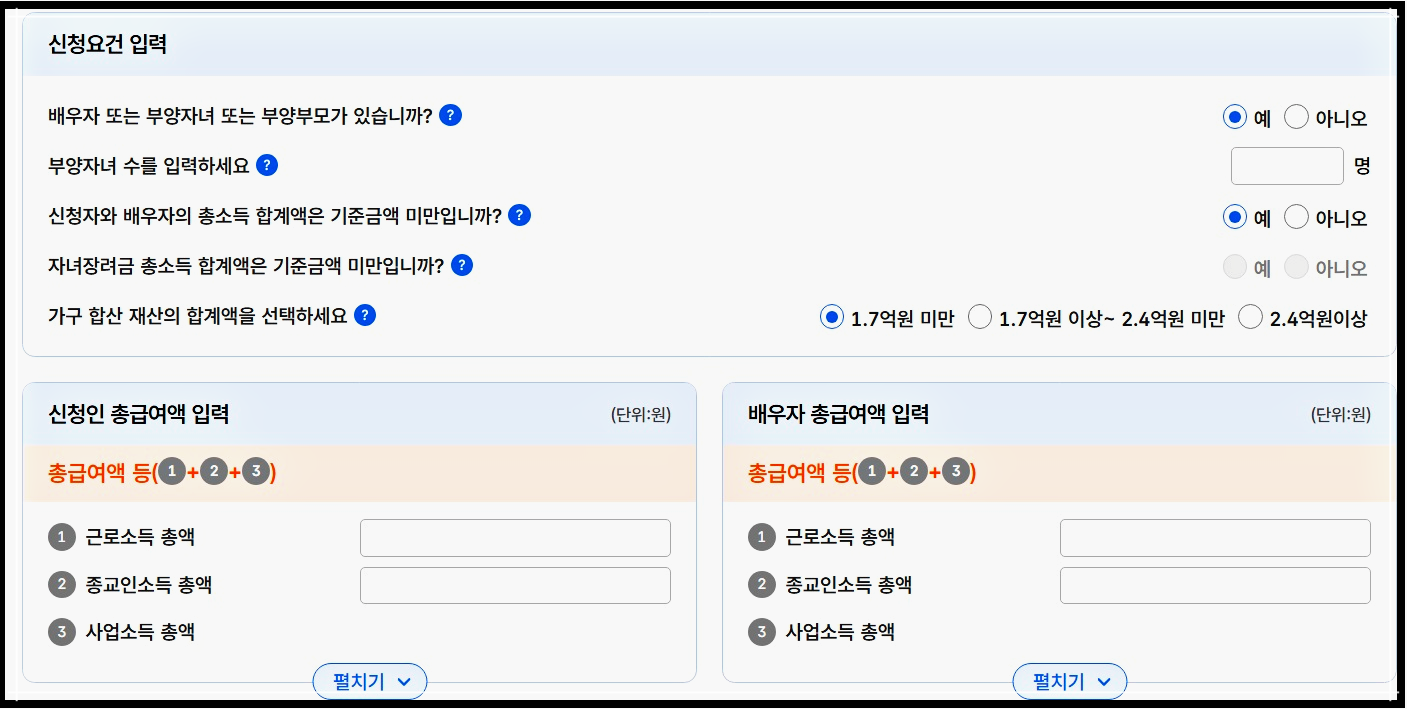Open help for 가구 합산 재산 question
Screen dimensions: 1407x709
click(x=364, y=315)
